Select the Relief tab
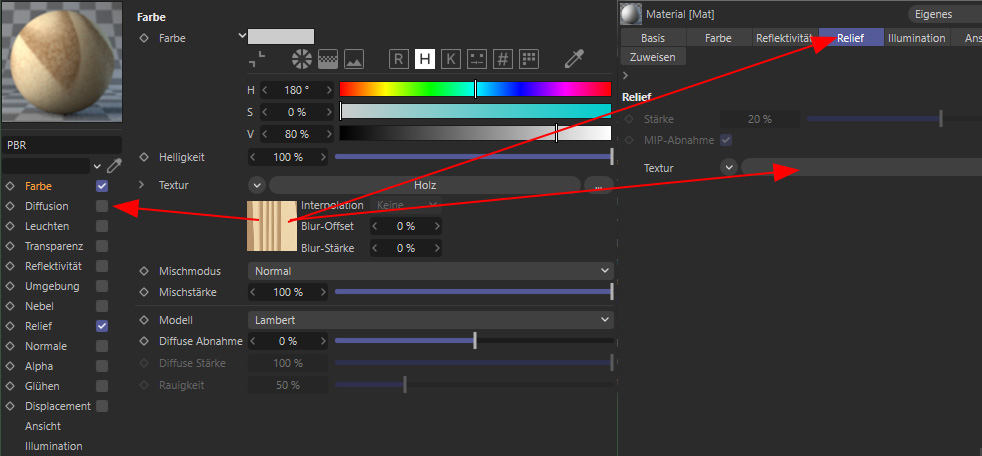 click(x=851, y=38)
